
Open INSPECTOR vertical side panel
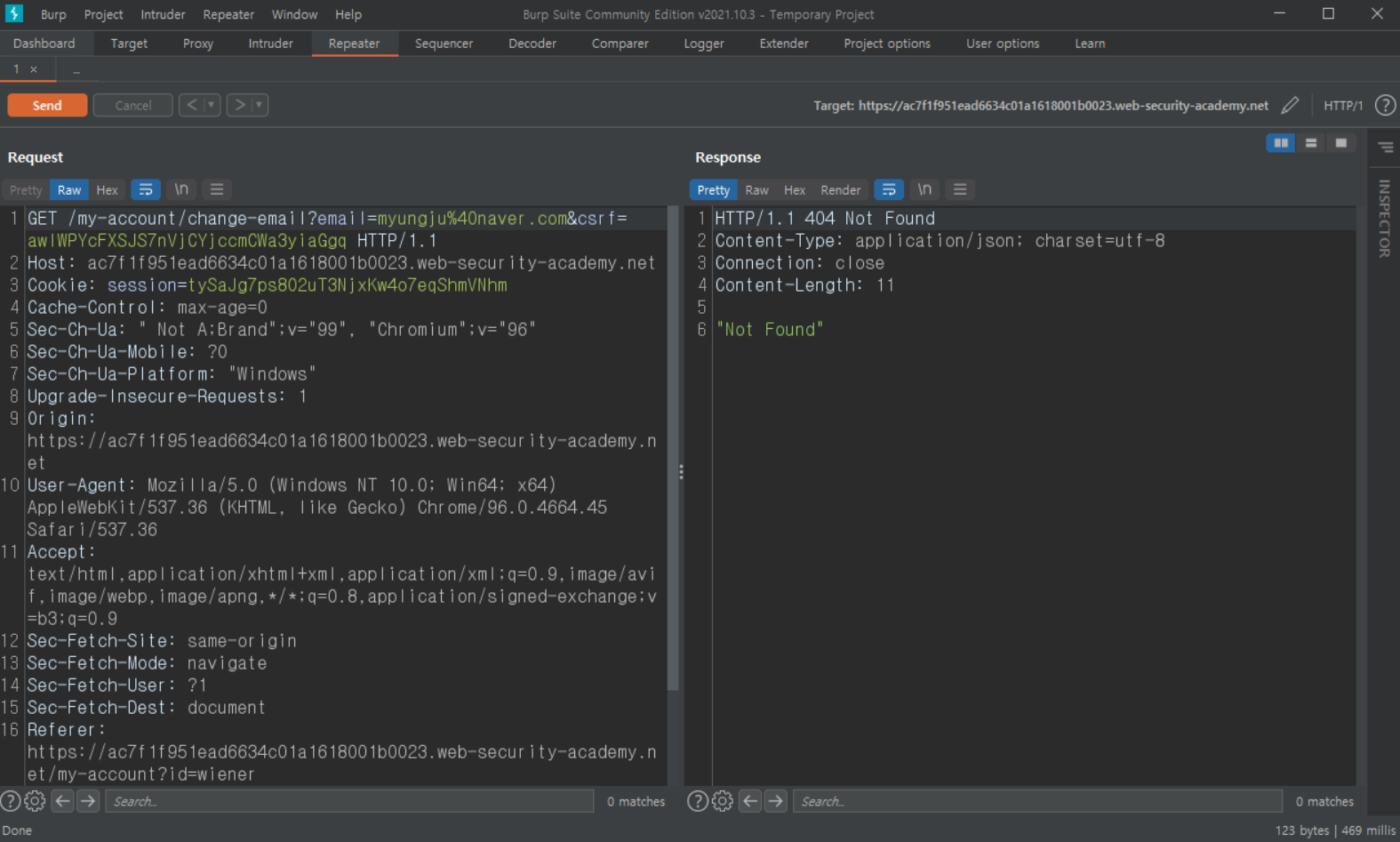[1384, 219]
